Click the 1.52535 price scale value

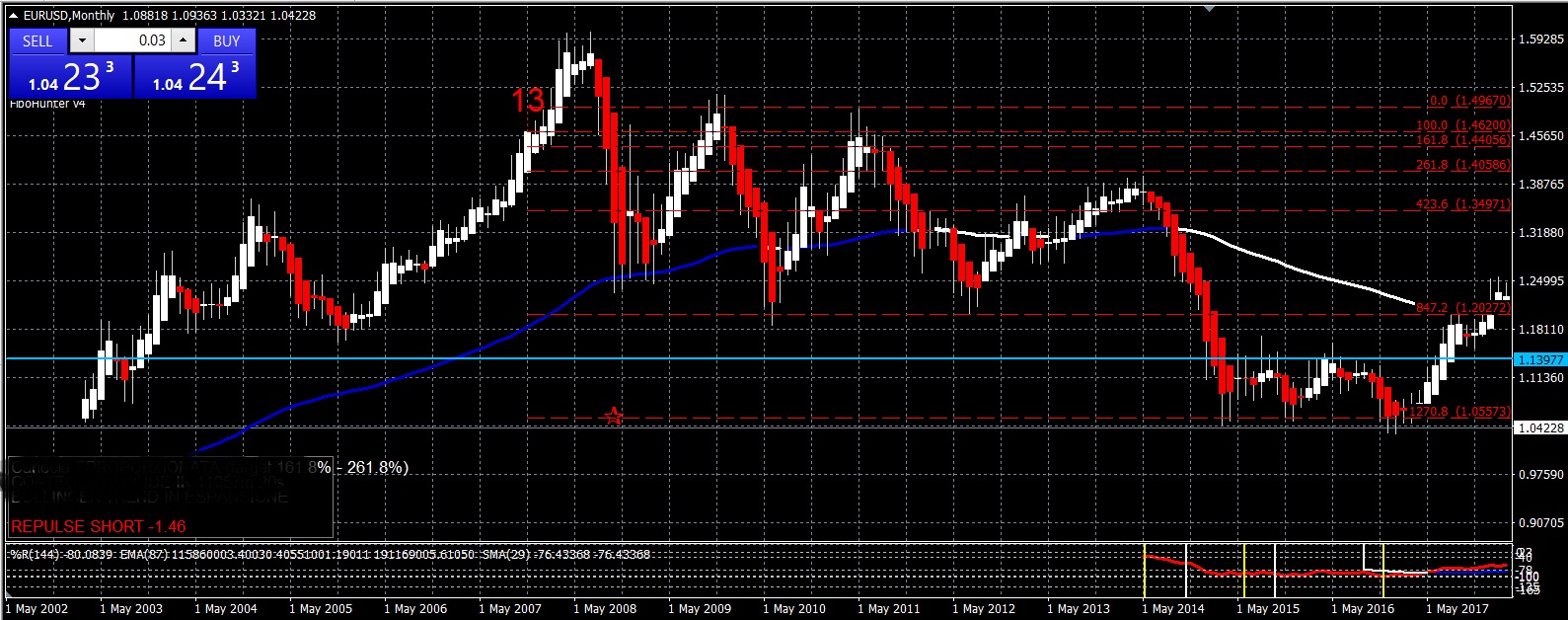click(x=1540, y=88)
